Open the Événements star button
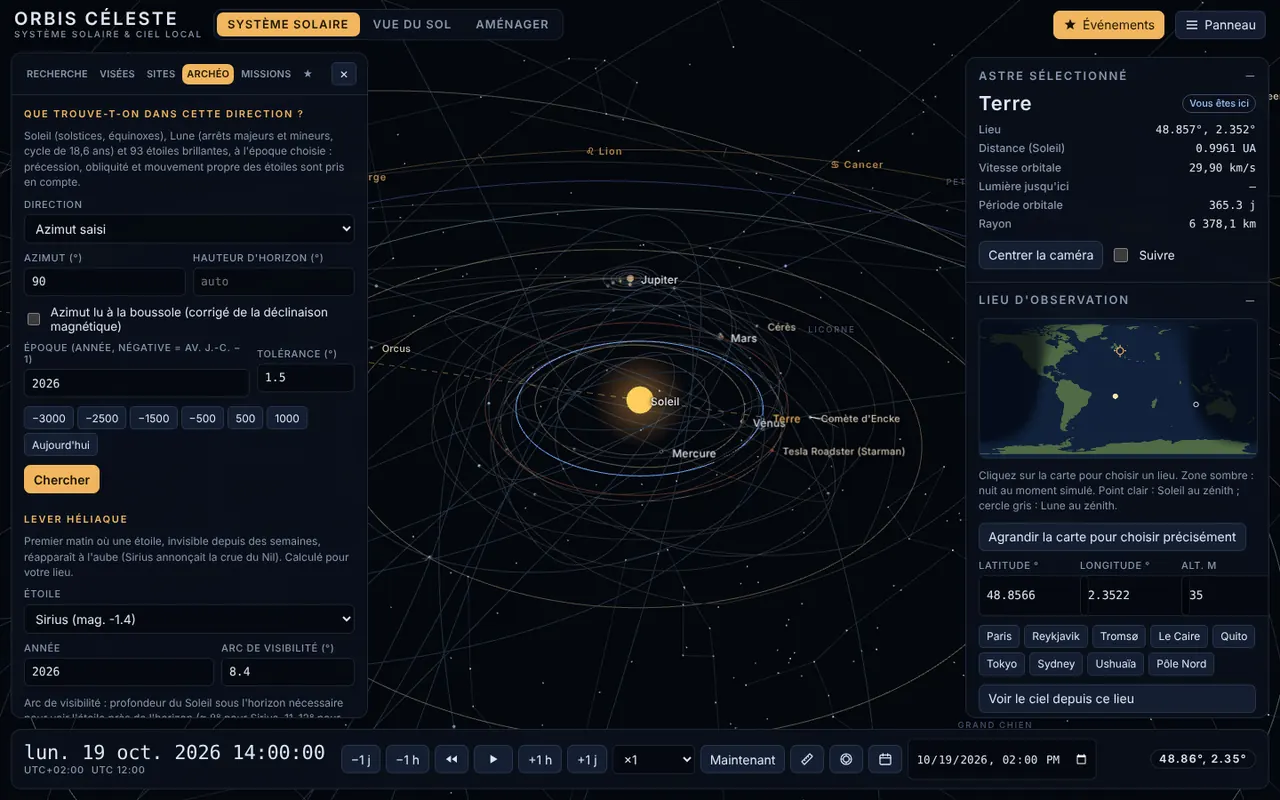Screen dimensions: 1280x800 click(x=1108, y=25)
